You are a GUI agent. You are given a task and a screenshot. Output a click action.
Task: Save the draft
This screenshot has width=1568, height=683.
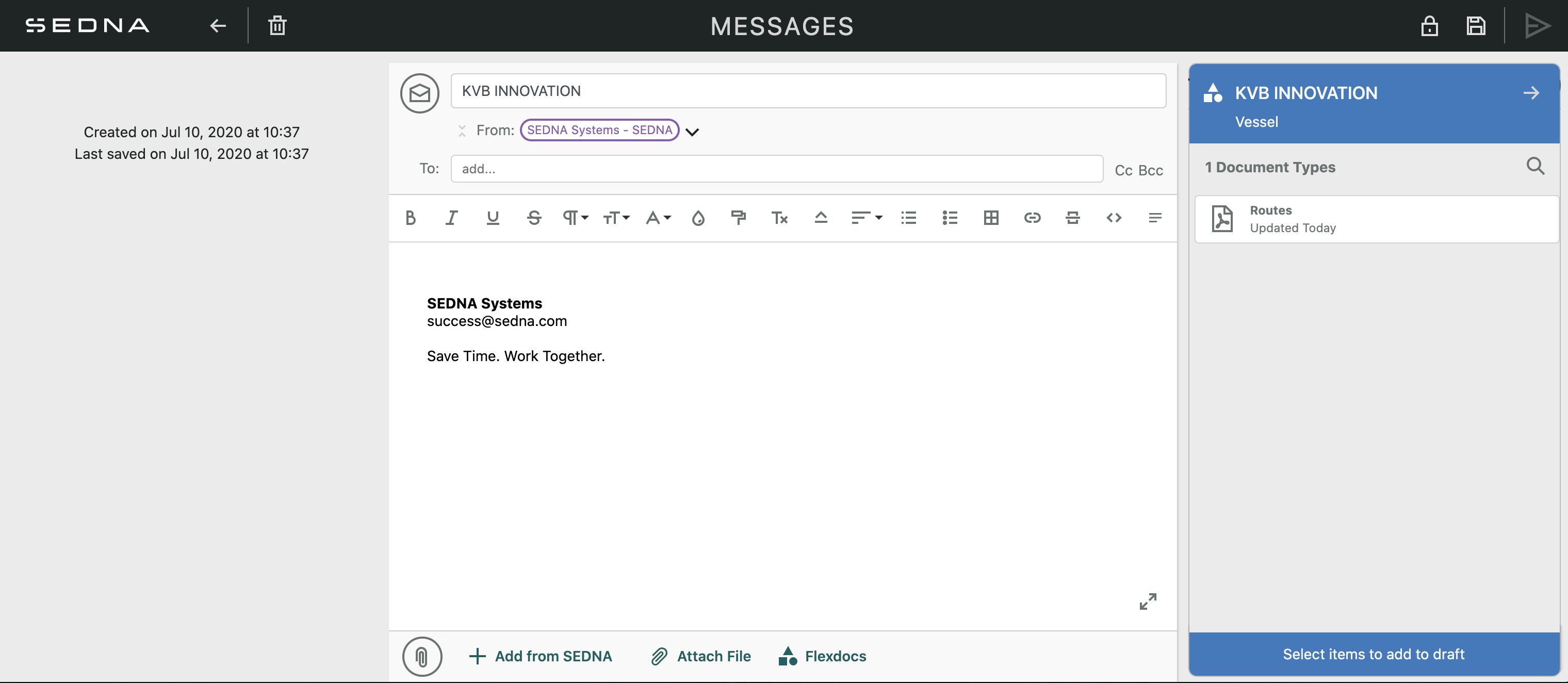pos(1476,26)
